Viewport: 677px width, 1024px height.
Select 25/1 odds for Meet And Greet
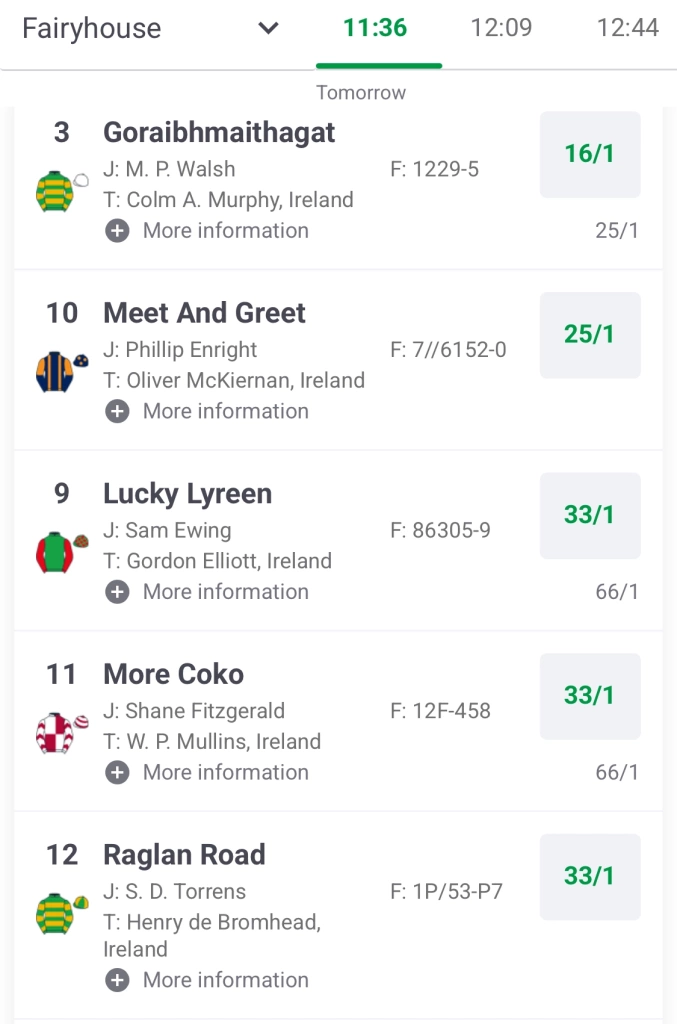[x=590, y=335]
